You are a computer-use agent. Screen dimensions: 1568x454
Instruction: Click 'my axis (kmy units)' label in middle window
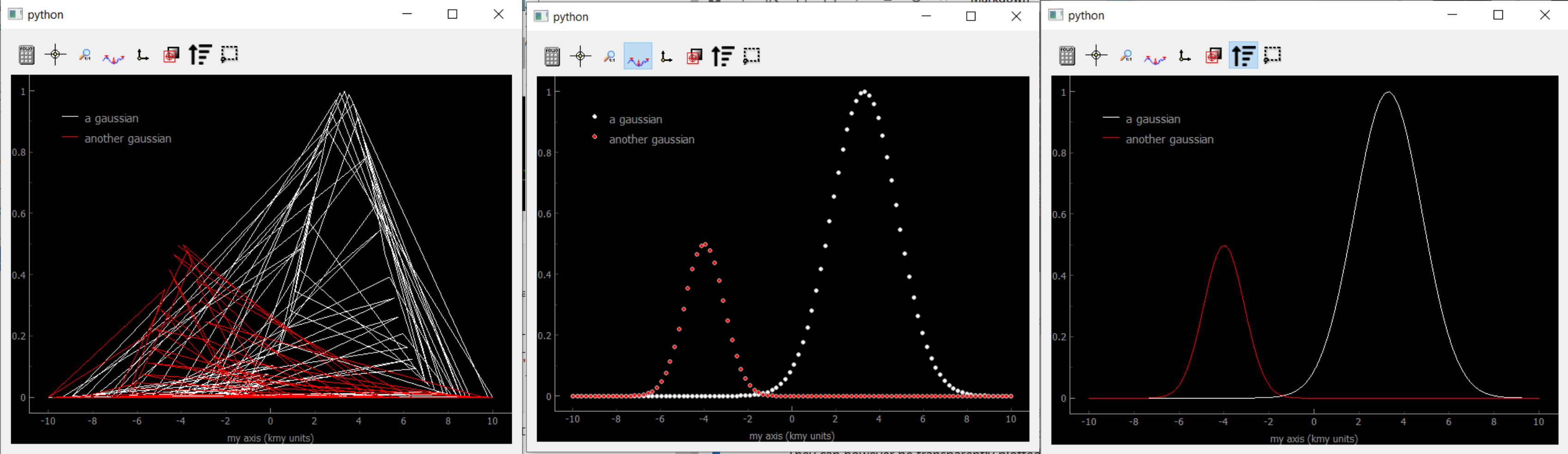coord(791,436)
